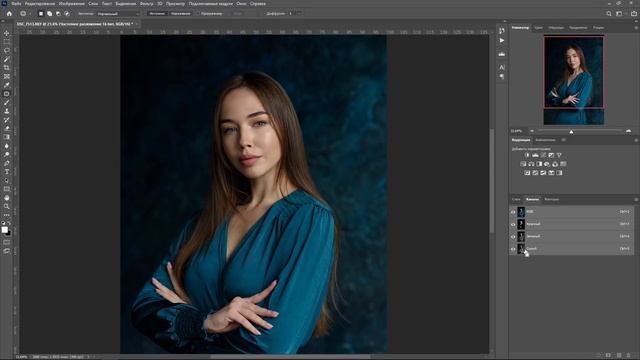Select the Crop tool
The image size is (640, 360).
tap(7, 68)
